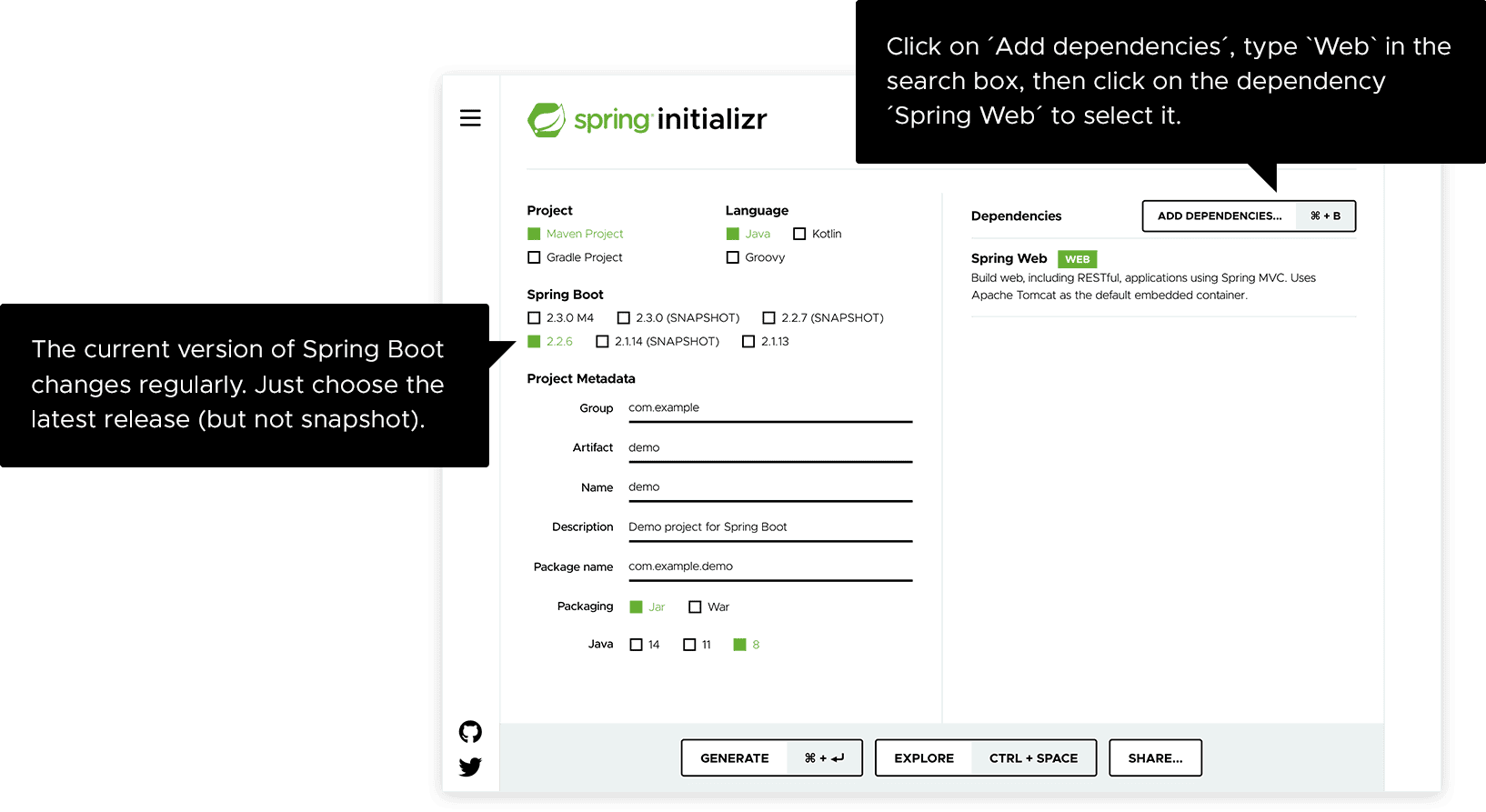The width and height of the screenshot is (1486, 812).
Task: Select Spring Boot 2.3.0 M4
Action: [560, 317]
